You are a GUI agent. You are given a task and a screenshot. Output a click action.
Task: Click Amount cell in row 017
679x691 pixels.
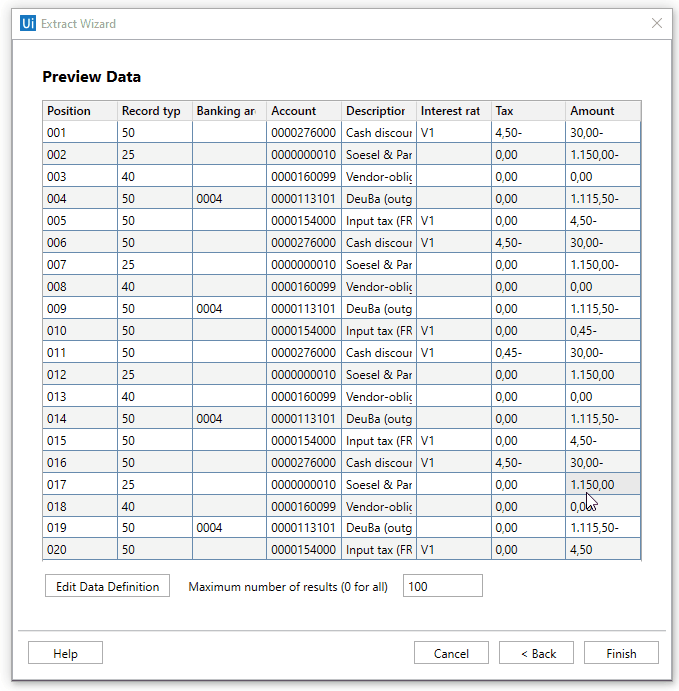[x=603, y=484]
